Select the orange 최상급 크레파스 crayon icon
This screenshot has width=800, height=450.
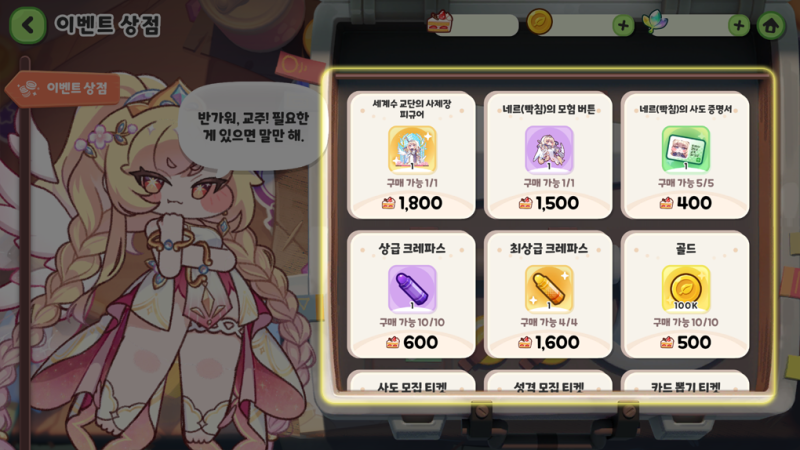[549, 289]
